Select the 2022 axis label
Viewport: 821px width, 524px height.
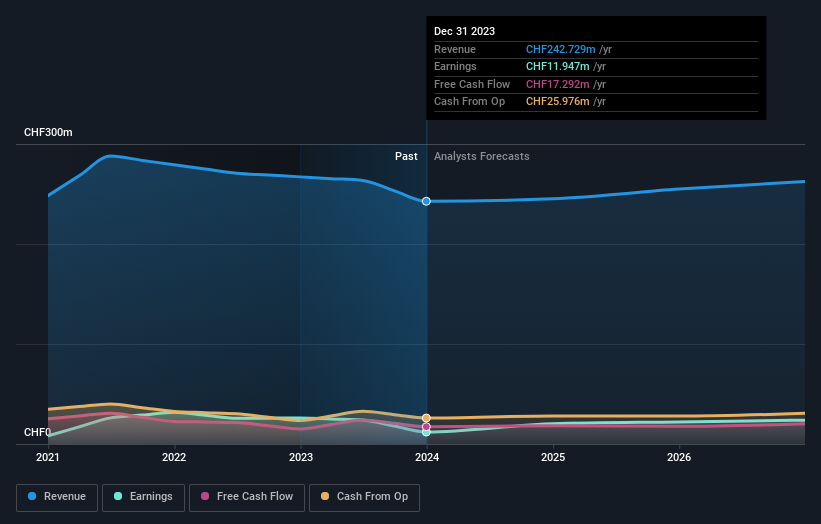point(174,458)
